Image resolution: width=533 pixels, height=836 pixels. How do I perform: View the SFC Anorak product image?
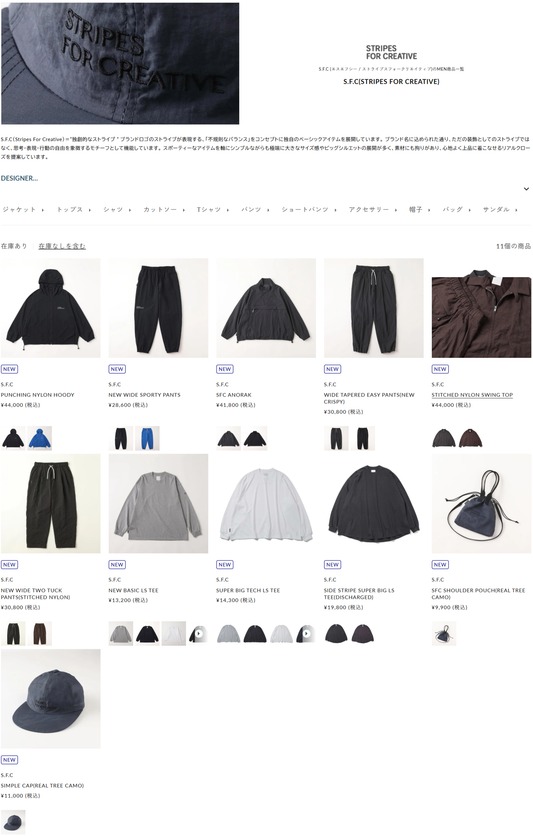pyautogui.click(x=266, y=308)
